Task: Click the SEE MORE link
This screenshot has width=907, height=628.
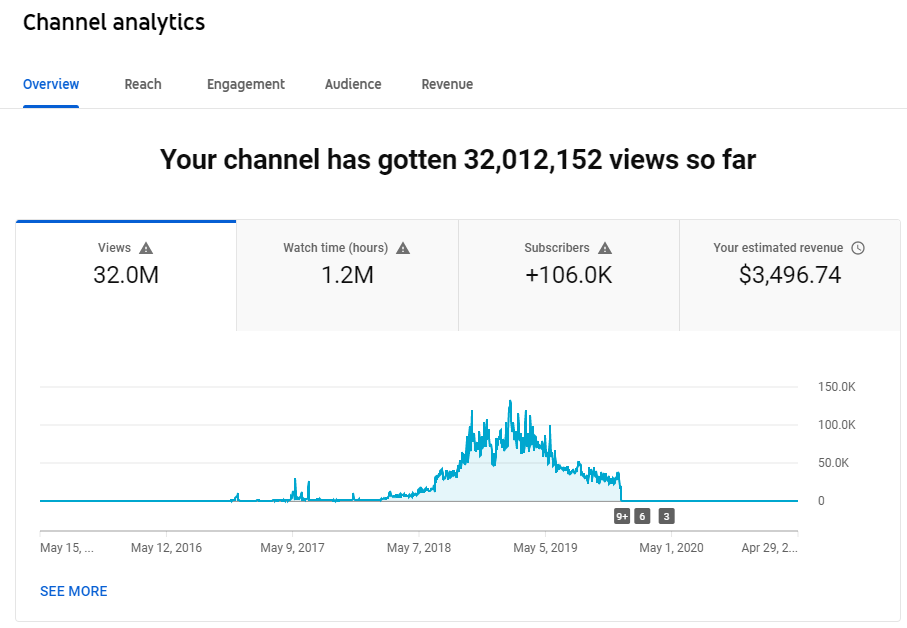Action: (x=73, y=591)
